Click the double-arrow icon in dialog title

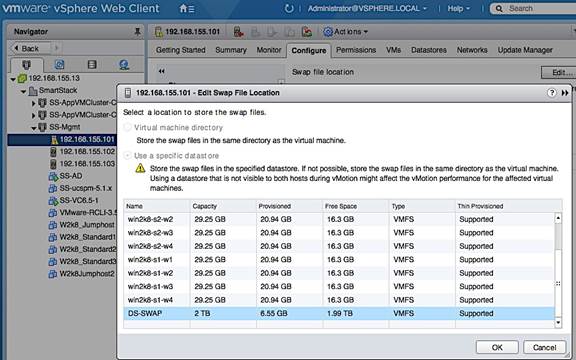click(565, 93)
